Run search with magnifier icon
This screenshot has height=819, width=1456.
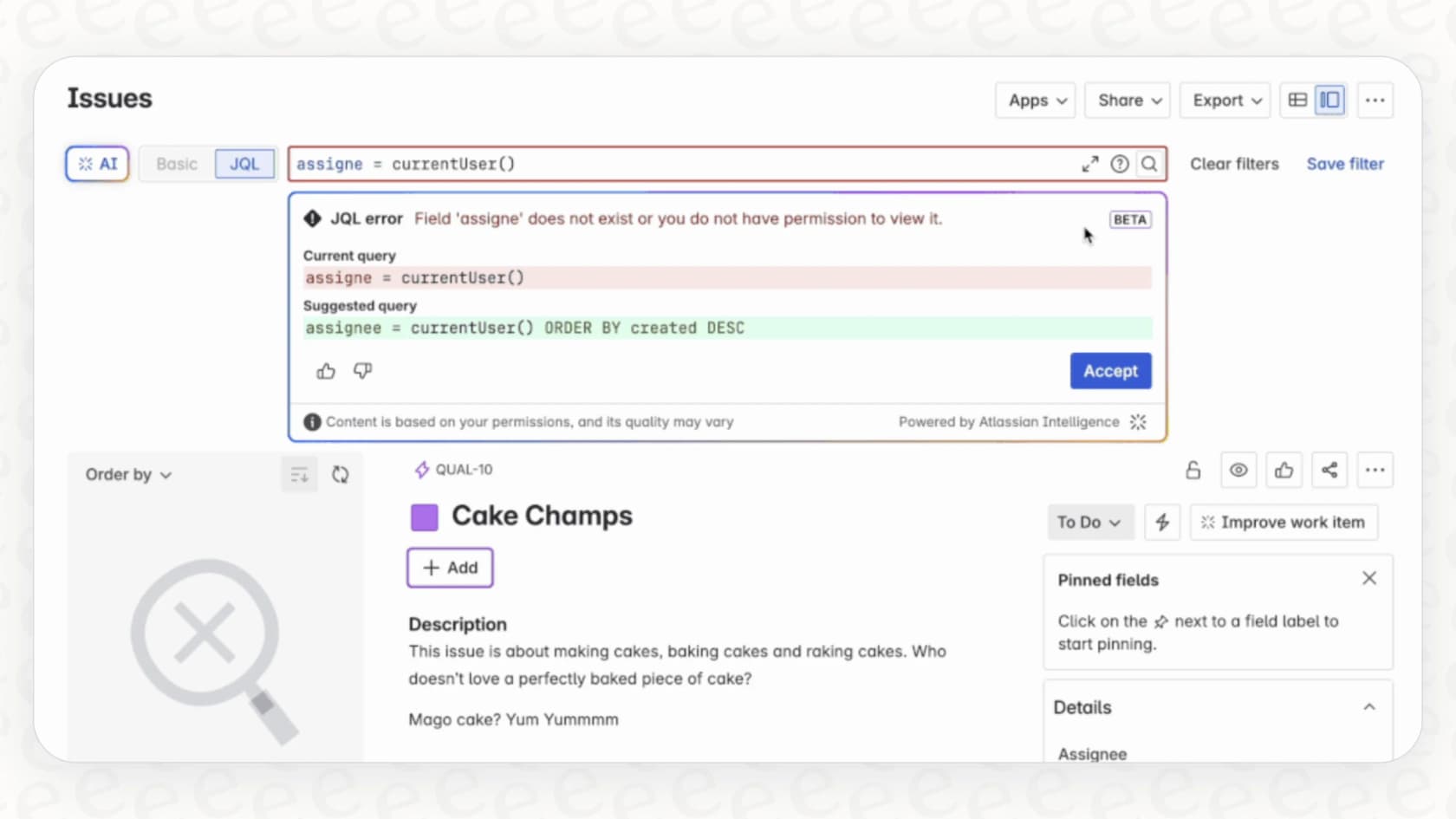[1149, 164]
